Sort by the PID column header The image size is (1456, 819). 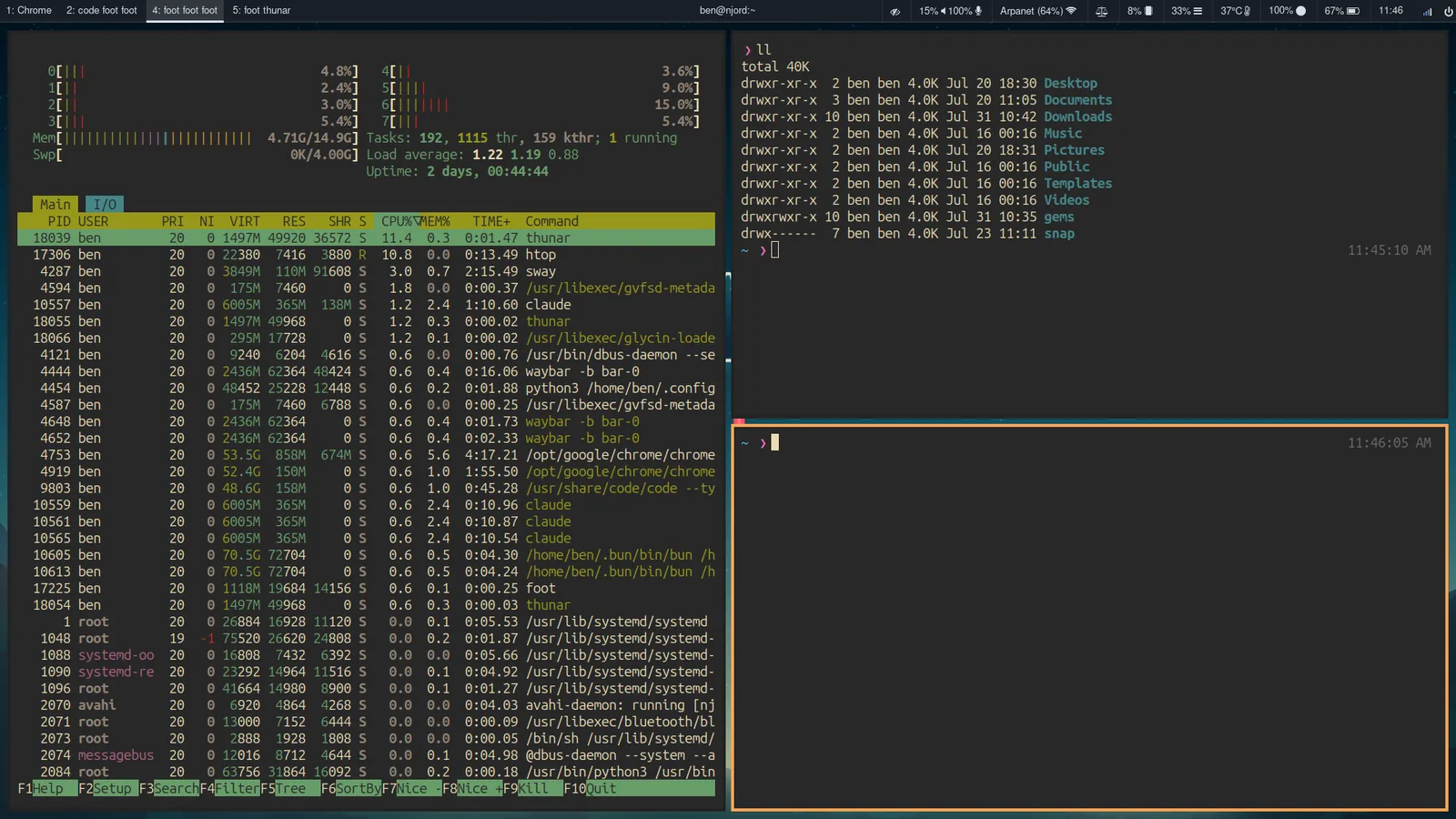[x=59, y=221]
